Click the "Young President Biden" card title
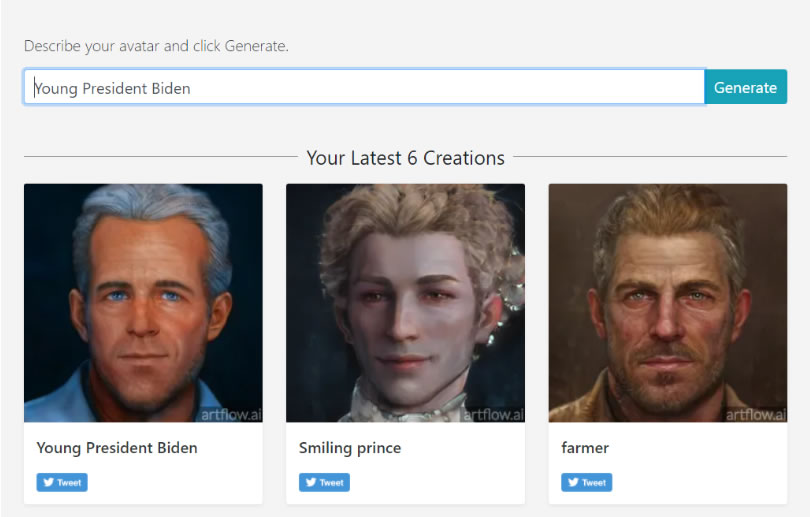810x517 pixels. click(117, 448)
